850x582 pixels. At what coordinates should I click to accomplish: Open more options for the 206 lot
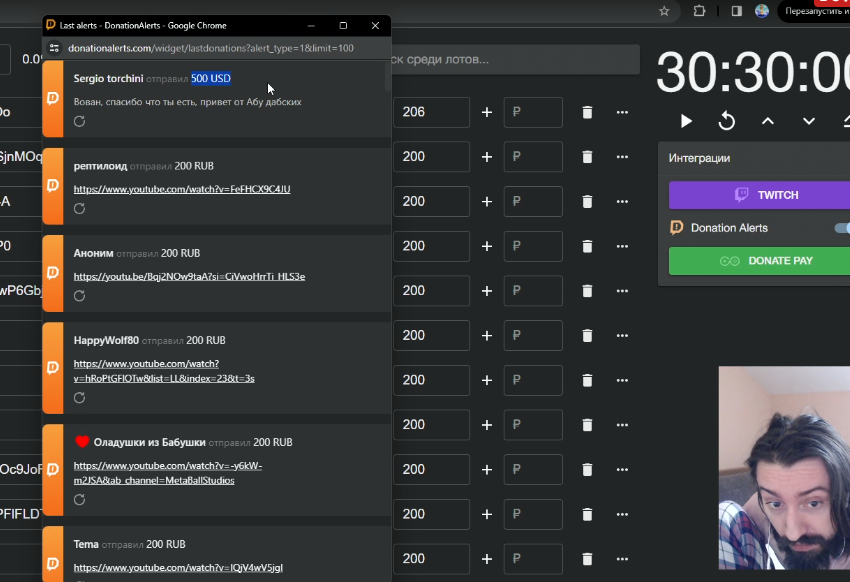pyautogui.click(x=622, y=112)
